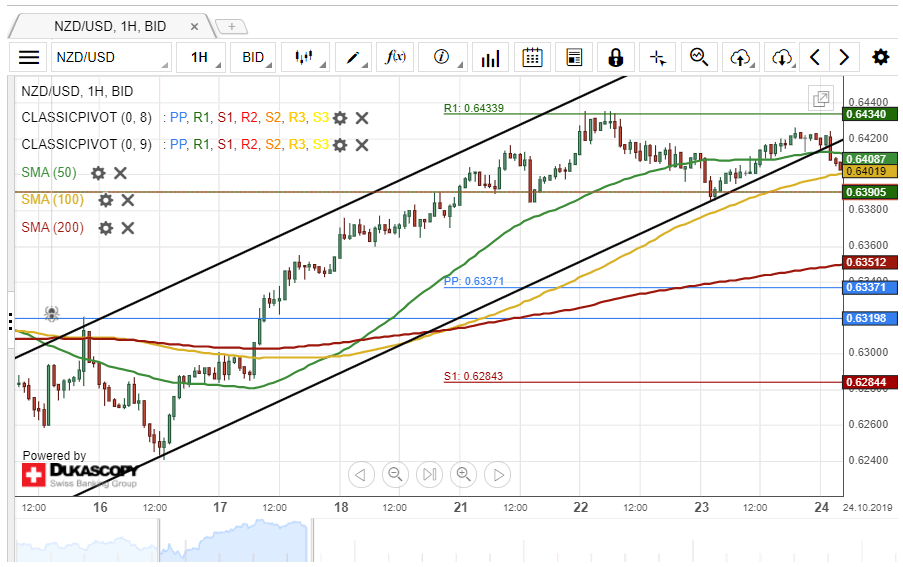903x567 pixels.
Task: Activate the crosshair cursor tool
Action: tap(657, 58)
